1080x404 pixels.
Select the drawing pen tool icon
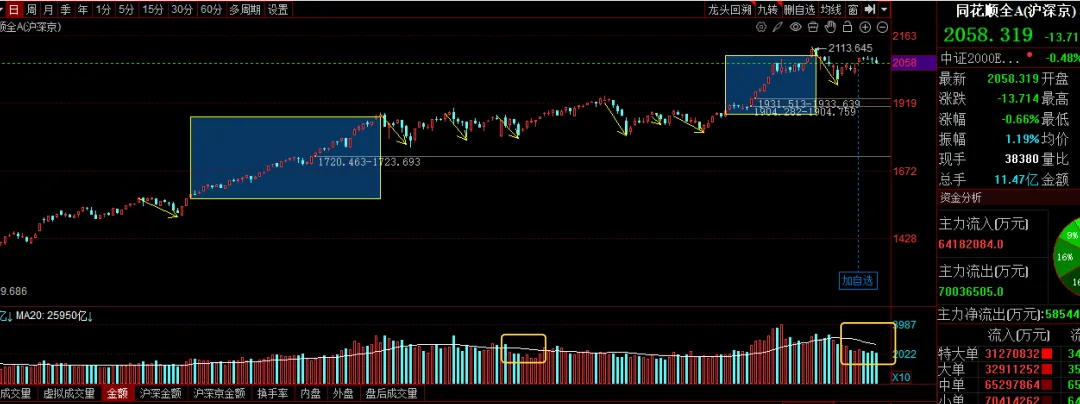(x=778, y=27)
